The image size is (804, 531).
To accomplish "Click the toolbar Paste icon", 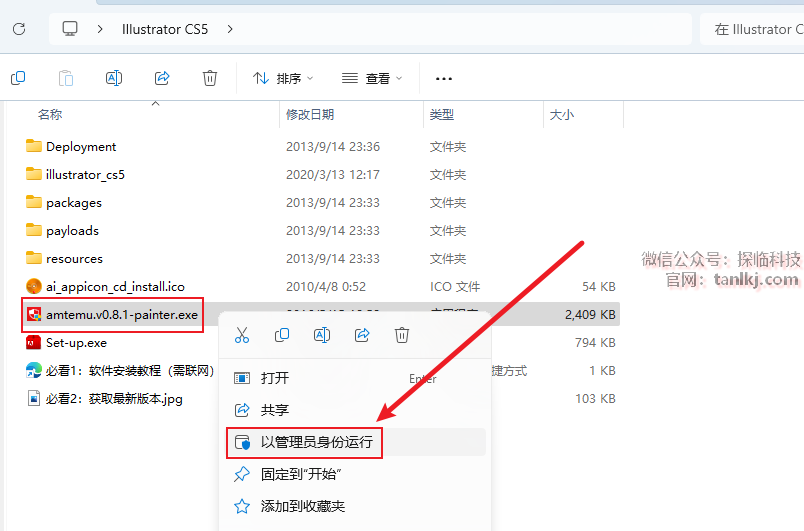I will click(66, 78).
